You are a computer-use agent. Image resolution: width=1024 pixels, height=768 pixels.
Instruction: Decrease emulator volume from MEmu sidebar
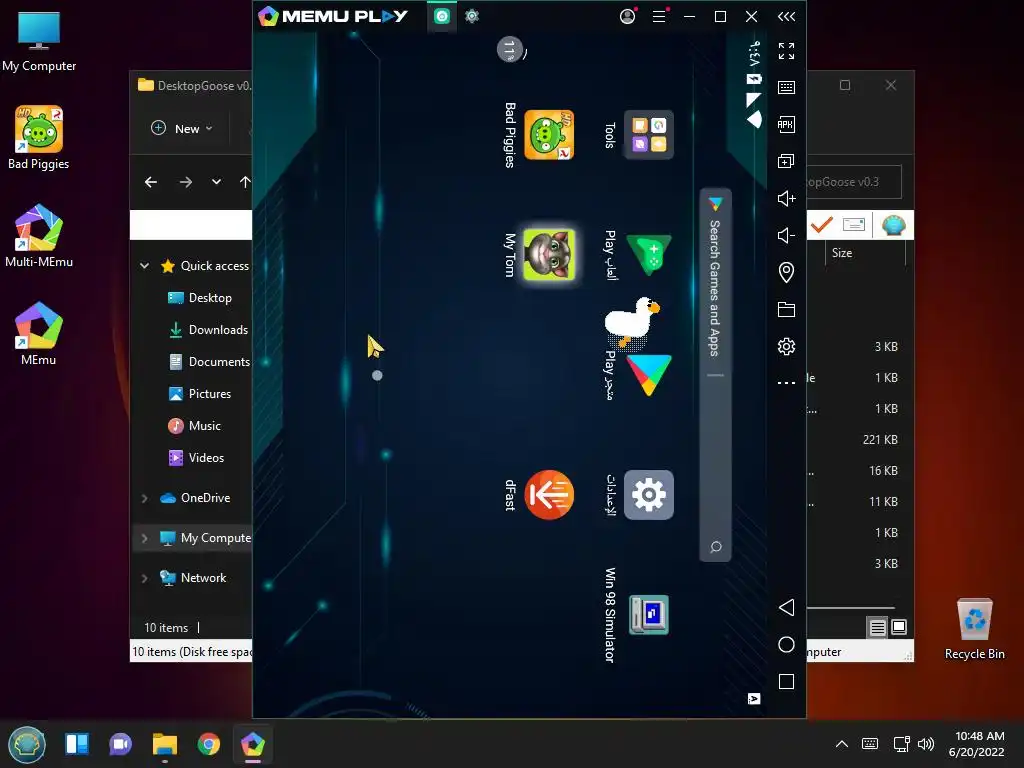(x=786, y=235)
